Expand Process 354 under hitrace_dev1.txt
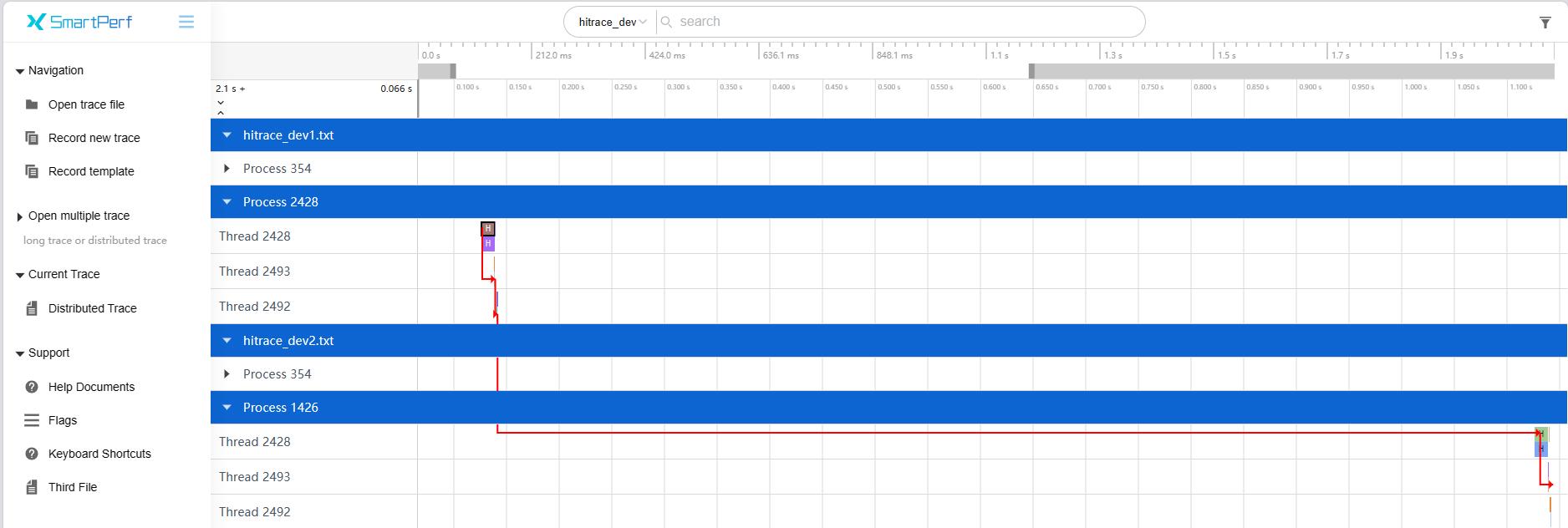This screenshot has width=1568, height=528. click(227, 169)
